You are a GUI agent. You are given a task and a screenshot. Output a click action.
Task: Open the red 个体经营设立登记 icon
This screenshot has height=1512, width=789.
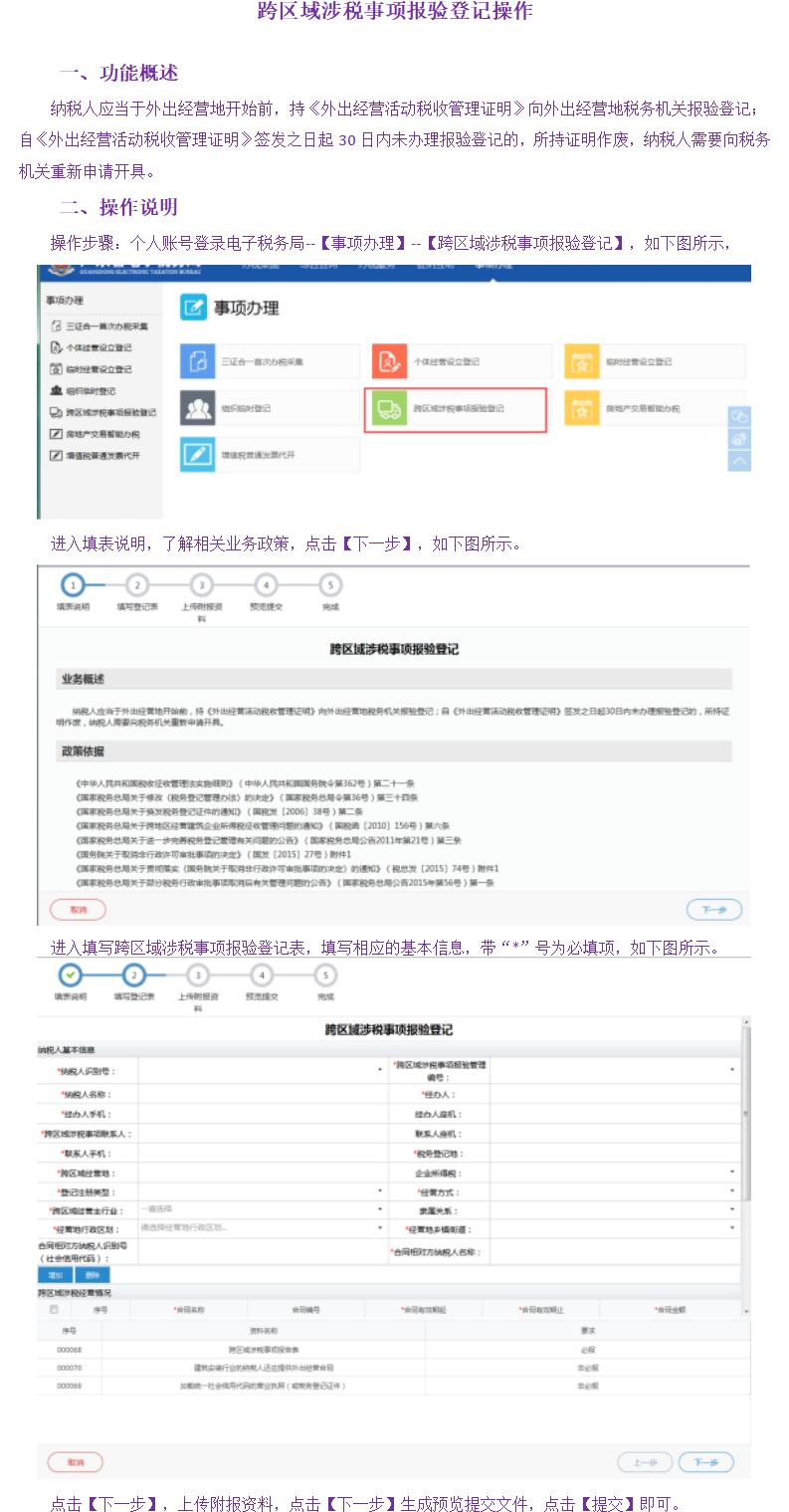pos(388,361)
